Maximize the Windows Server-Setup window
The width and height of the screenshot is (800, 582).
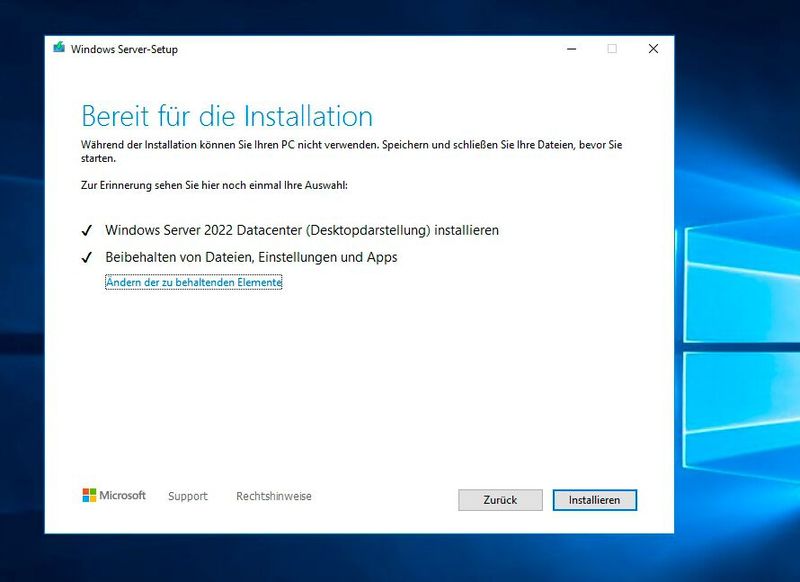coord(611,47)
